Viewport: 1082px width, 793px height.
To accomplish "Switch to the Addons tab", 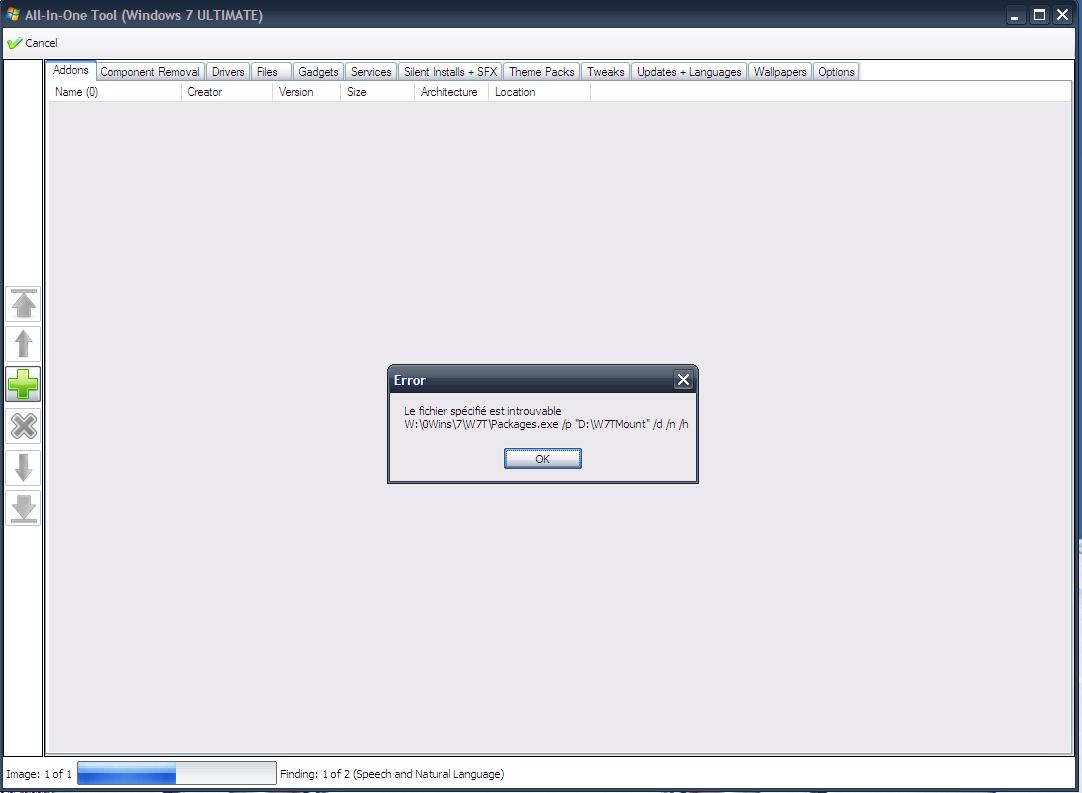I will pos(70,70).
